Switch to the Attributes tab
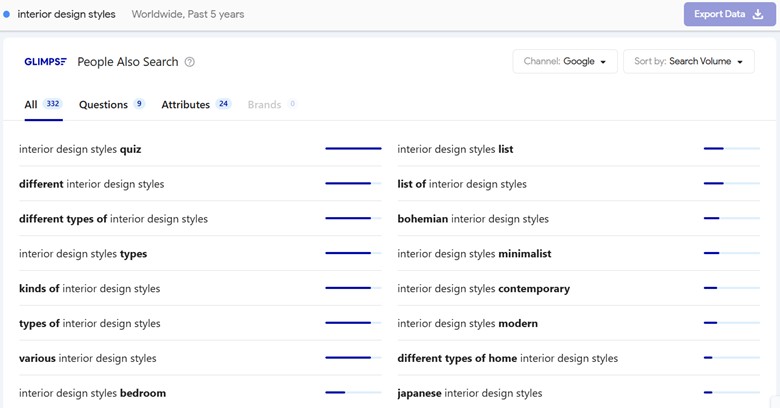Image resolution: width=780 pixels, height=408 pixels. (196, 104)
